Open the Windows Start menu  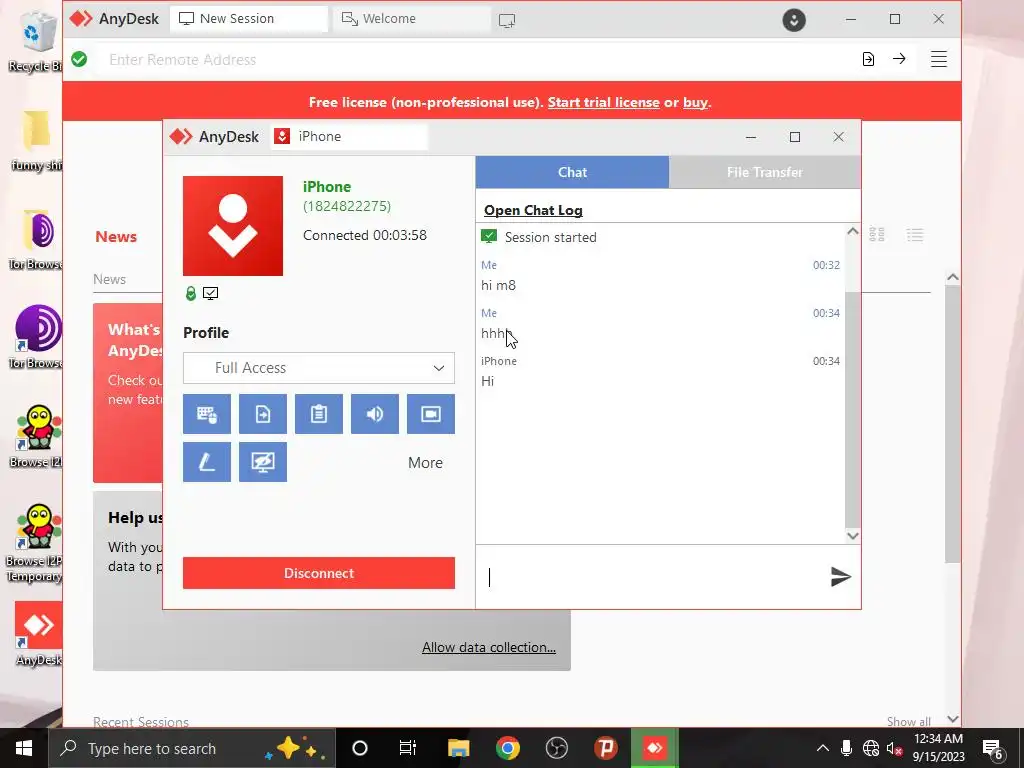pos(24,748)
